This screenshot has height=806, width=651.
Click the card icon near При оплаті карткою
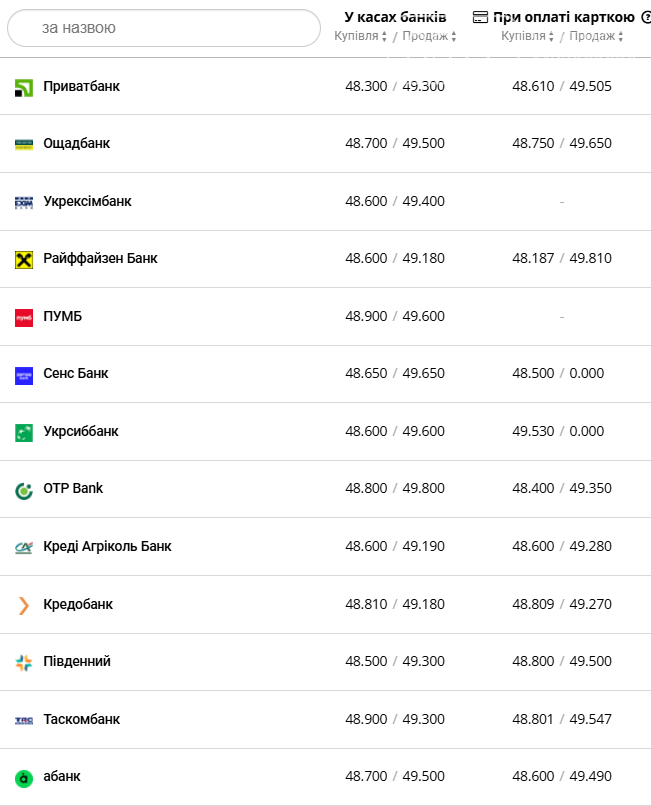[x=480, y=17]
